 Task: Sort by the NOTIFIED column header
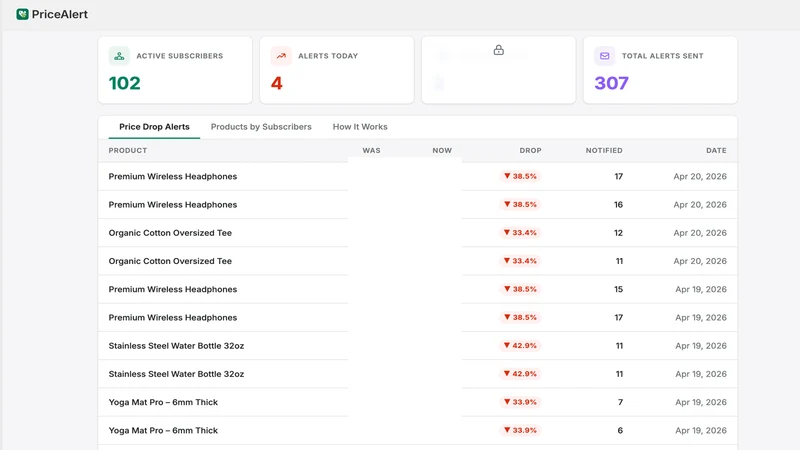tap(604, 151)
